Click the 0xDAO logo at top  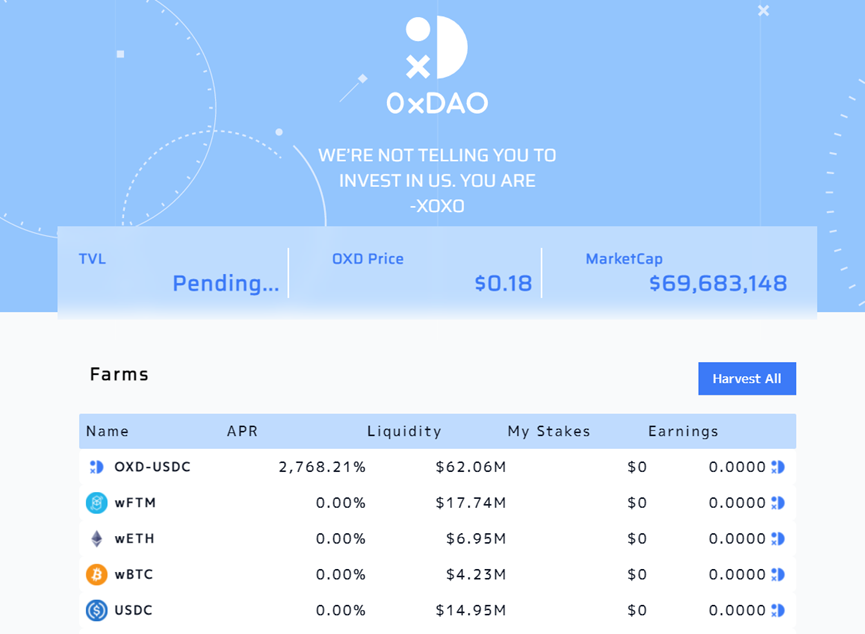point(437,64)
